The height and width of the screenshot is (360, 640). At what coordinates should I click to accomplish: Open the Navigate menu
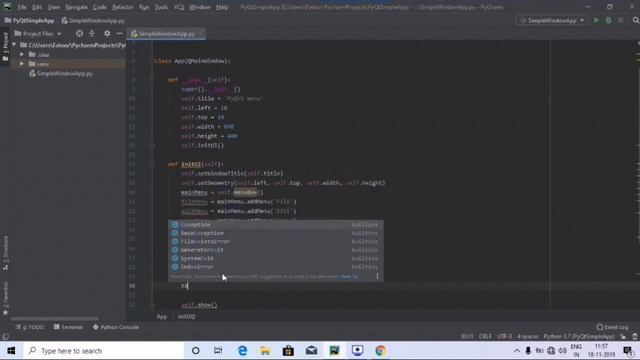tap(76, 7)
